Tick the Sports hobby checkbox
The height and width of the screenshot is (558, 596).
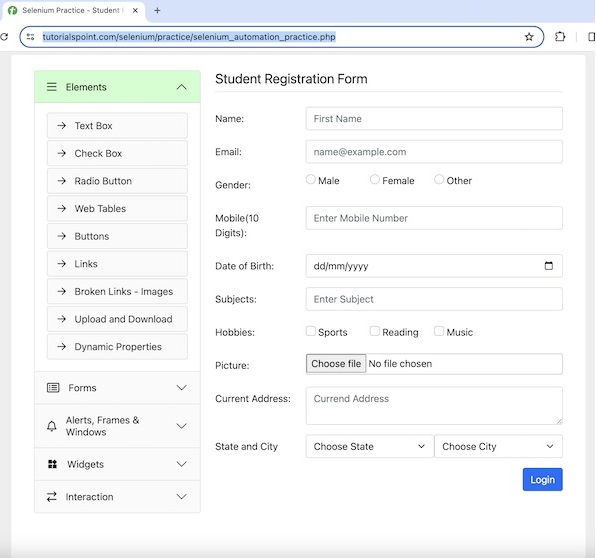pyautogui.click(x=311, y=331)
